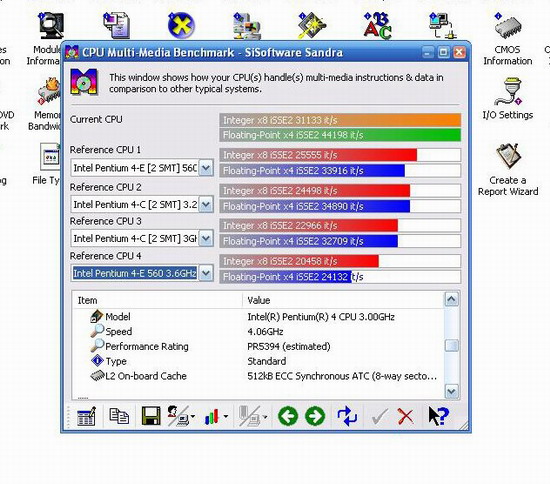Screen dimensions: 550x484
Task: Cancel with the red X icon
Action: 405,417
